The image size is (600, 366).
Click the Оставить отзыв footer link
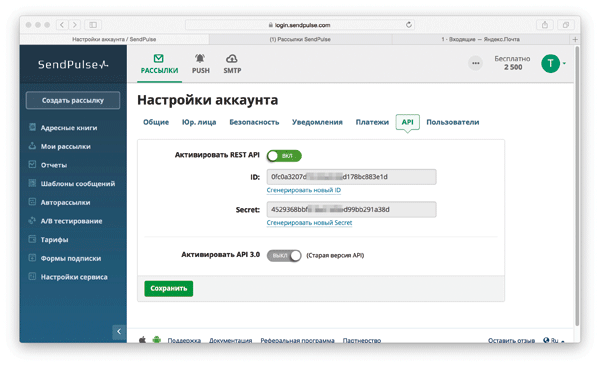click(x=511, y=340)
